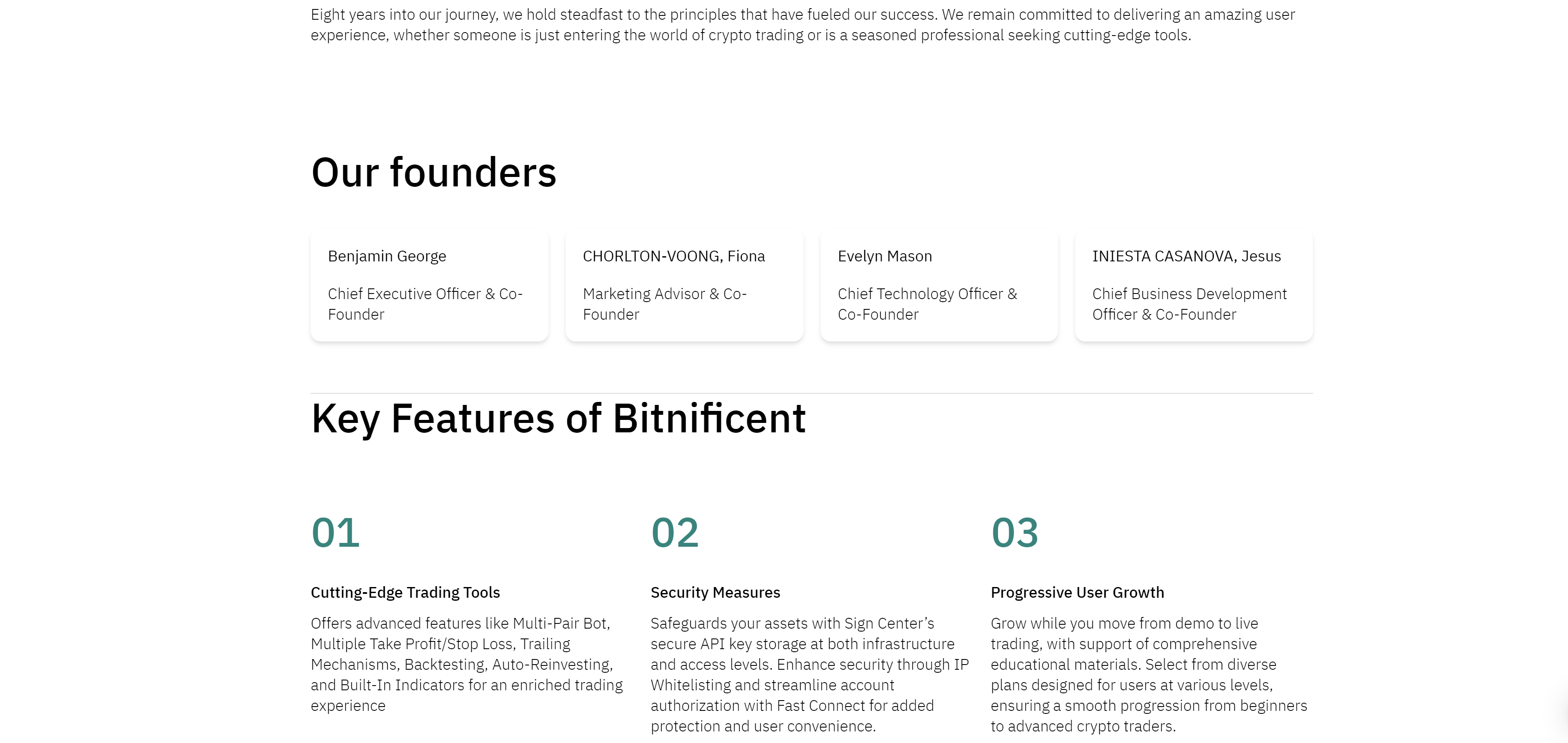Select the CHORLTON-VOONG, Fiona founder name
1568x743 pixels.
click(673, 256)
